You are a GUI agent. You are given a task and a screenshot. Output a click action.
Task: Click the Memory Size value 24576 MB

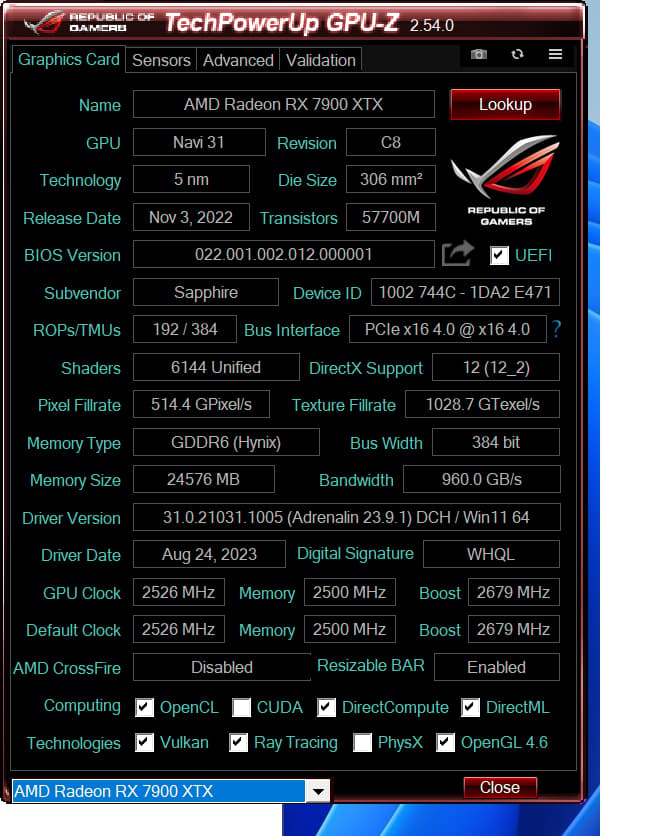(204, 479)
